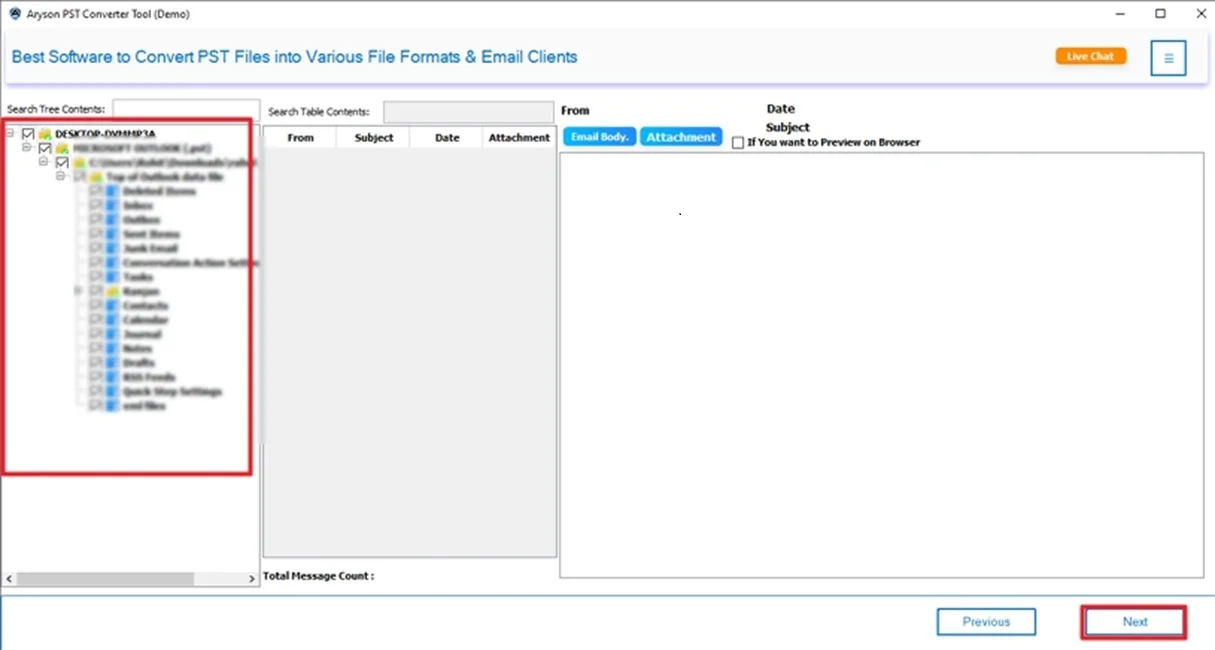
Task: Switch to the Email Body tab
Action: click(x=599, y=137)
